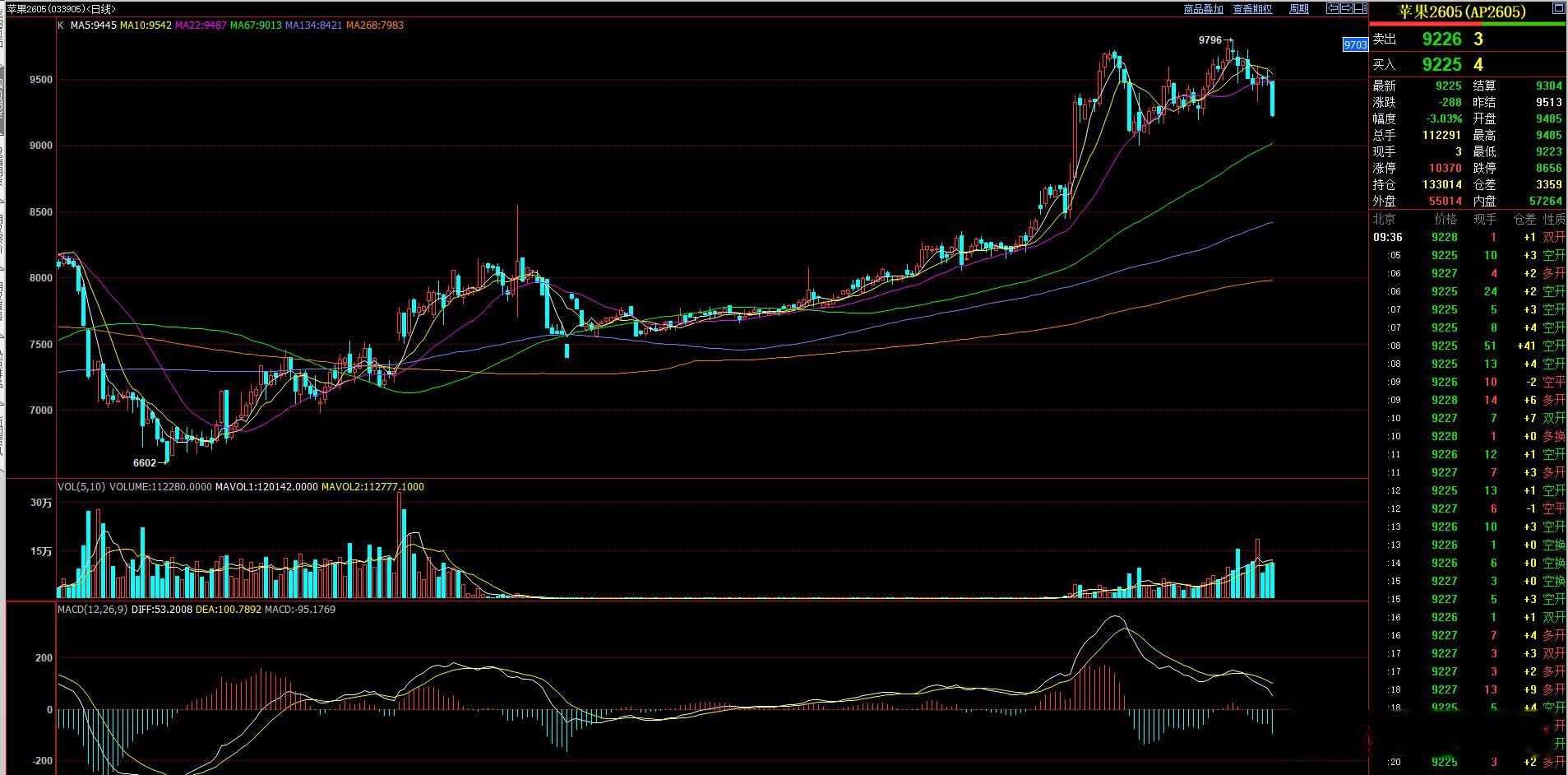
Task: Click the MAVOL2:112777.1000 label
Action: (372, 487)
